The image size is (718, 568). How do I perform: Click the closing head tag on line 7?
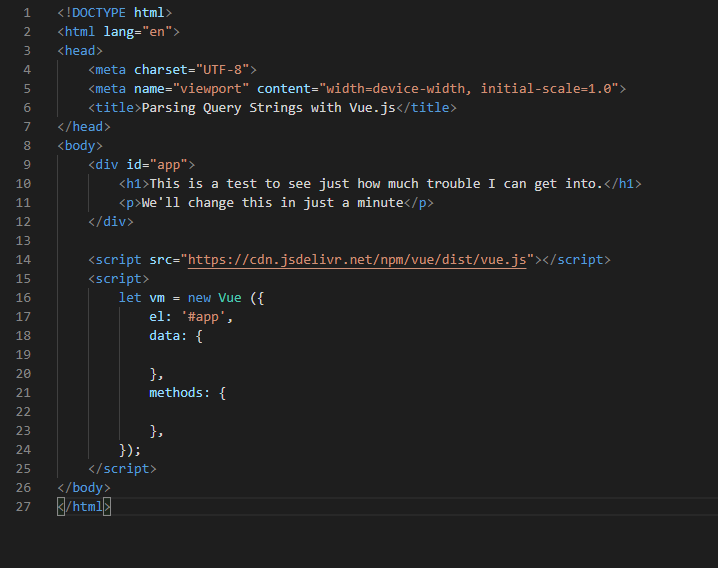84,127
